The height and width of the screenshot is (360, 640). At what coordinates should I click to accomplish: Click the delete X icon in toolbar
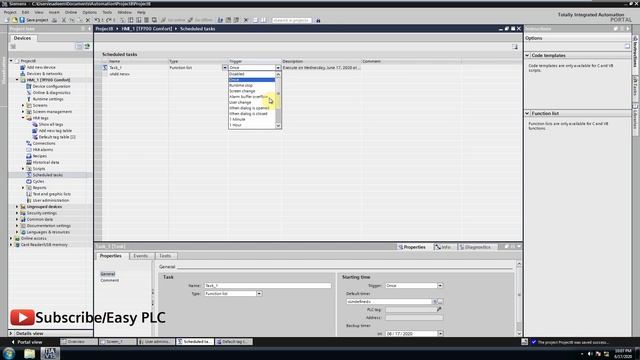[87, 20]
